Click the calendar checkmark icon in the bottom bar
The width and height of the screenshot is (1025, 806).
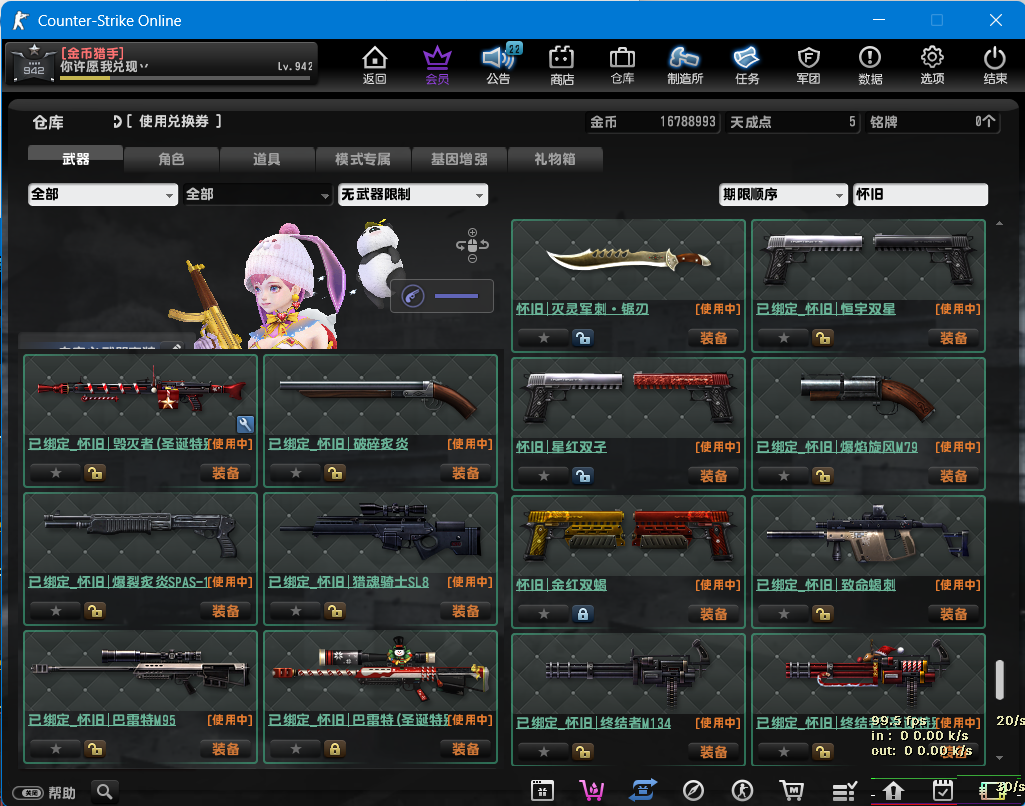point(942,790)
